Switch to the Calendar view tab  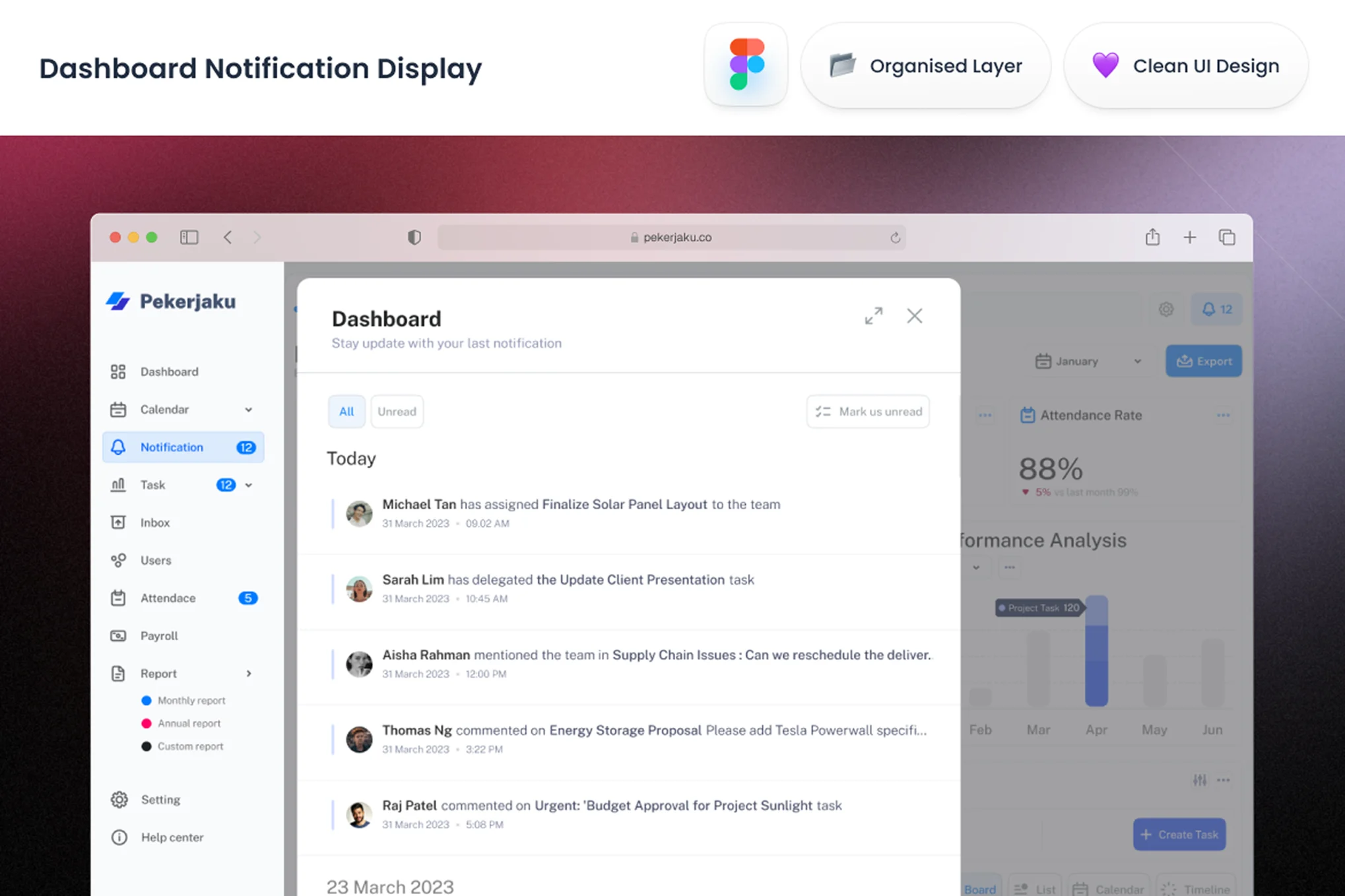click(x=1107, y=889)
